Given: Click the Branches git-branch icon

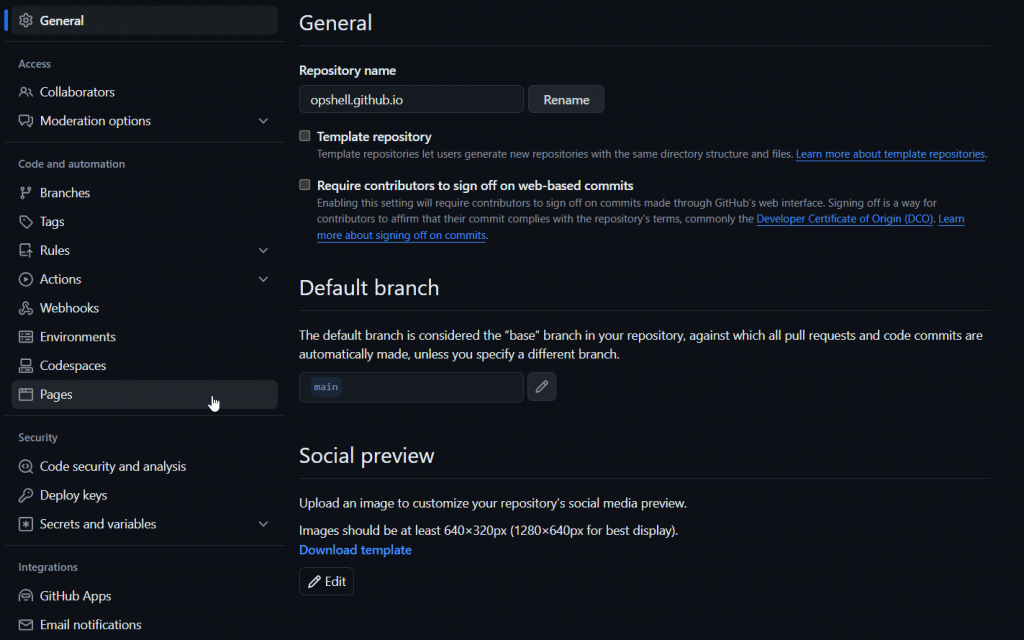Looking at the screenshot, I should point(25,193).
